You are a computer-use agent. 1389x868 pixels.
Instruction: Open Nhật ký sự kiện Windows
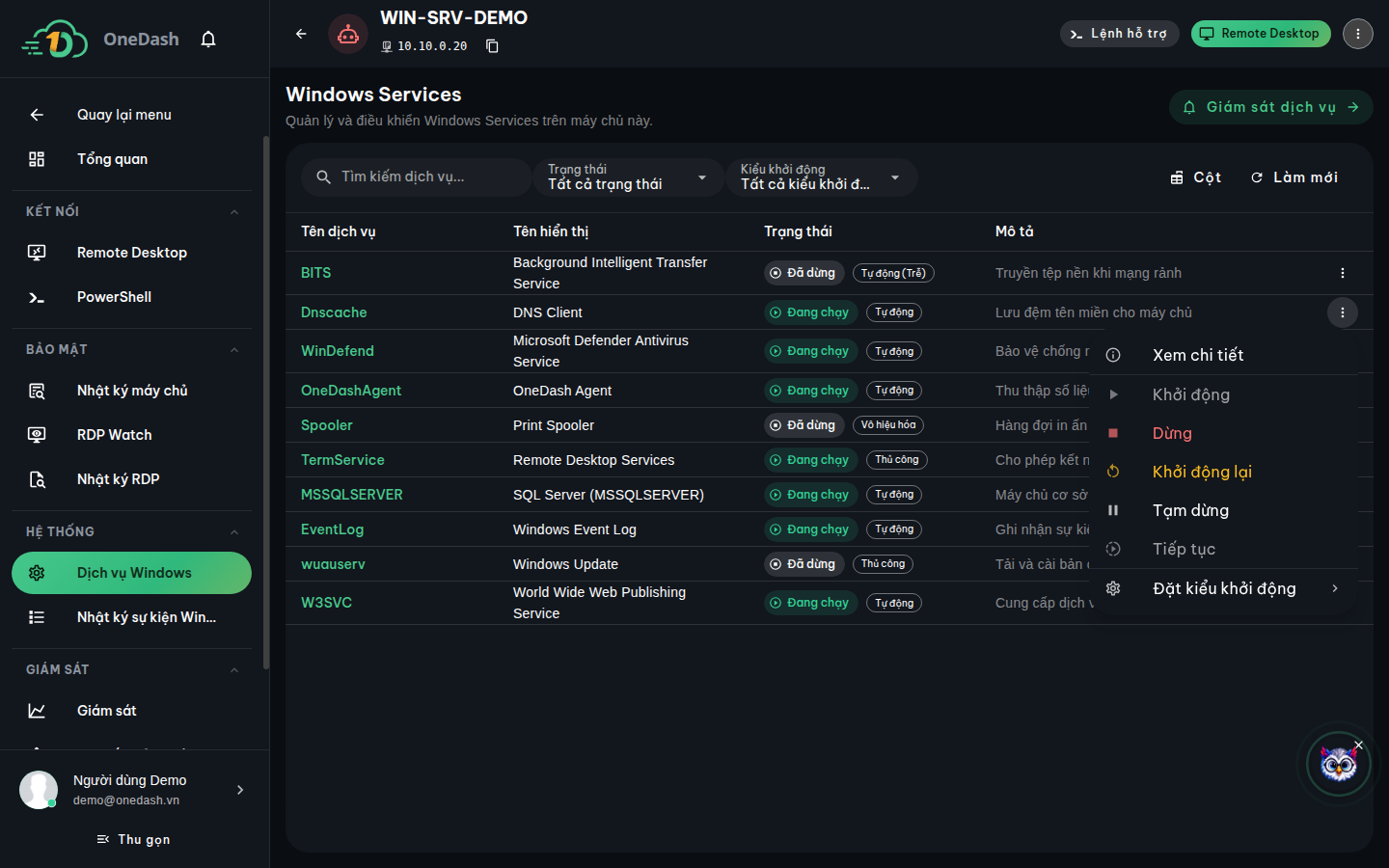(x=131, y=617)
